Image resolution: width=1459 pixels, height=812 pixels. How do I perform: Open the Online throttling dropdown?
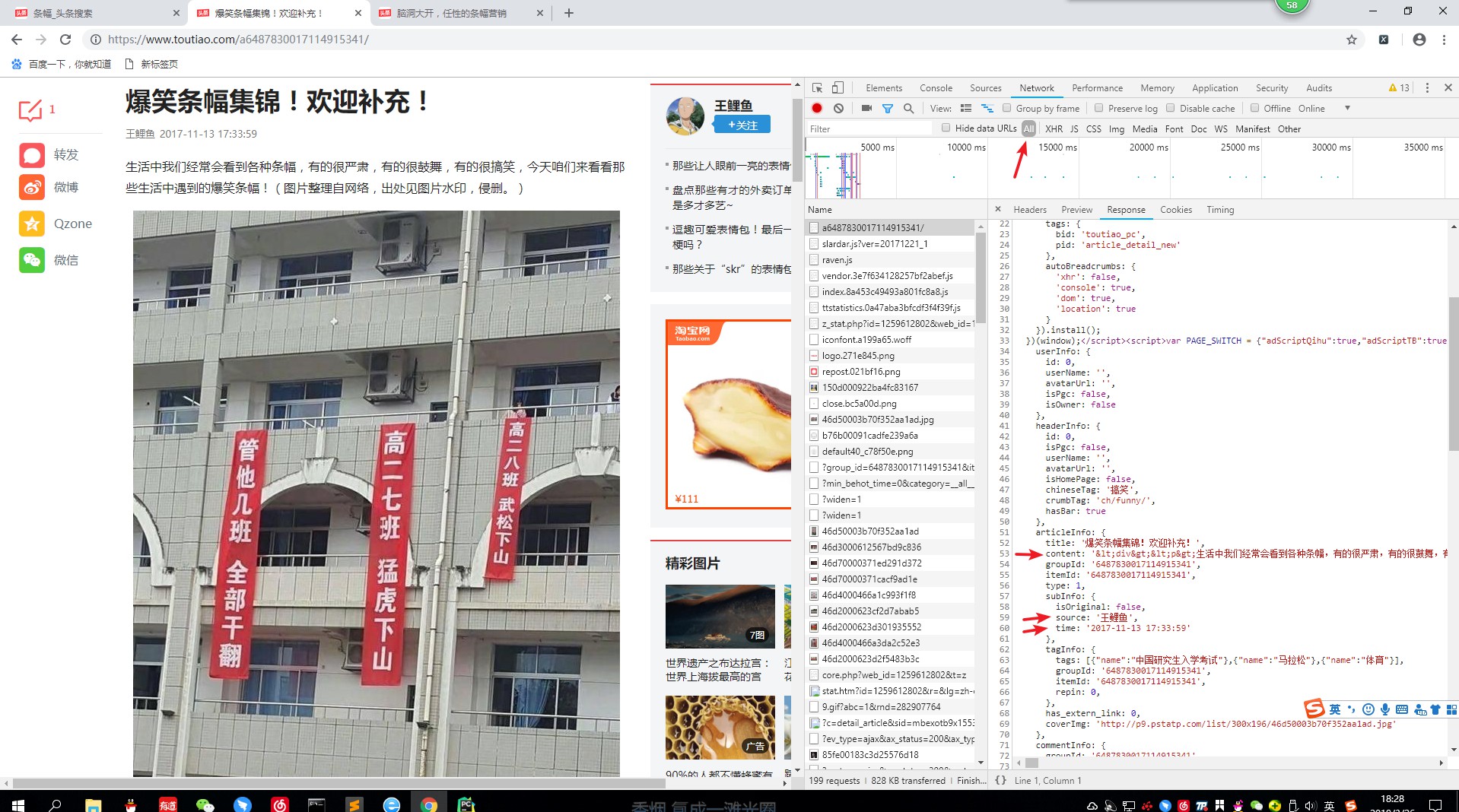click(x=1324, y=109)
